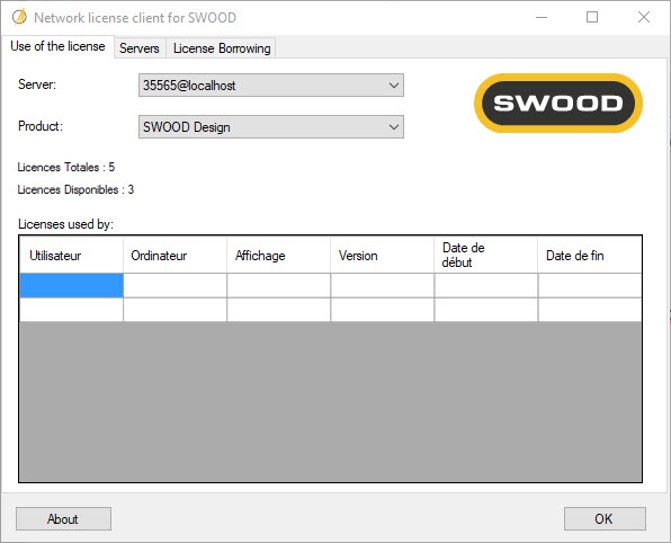Click the app icon in title bar

pyautogui.click(x=18, y=17)
